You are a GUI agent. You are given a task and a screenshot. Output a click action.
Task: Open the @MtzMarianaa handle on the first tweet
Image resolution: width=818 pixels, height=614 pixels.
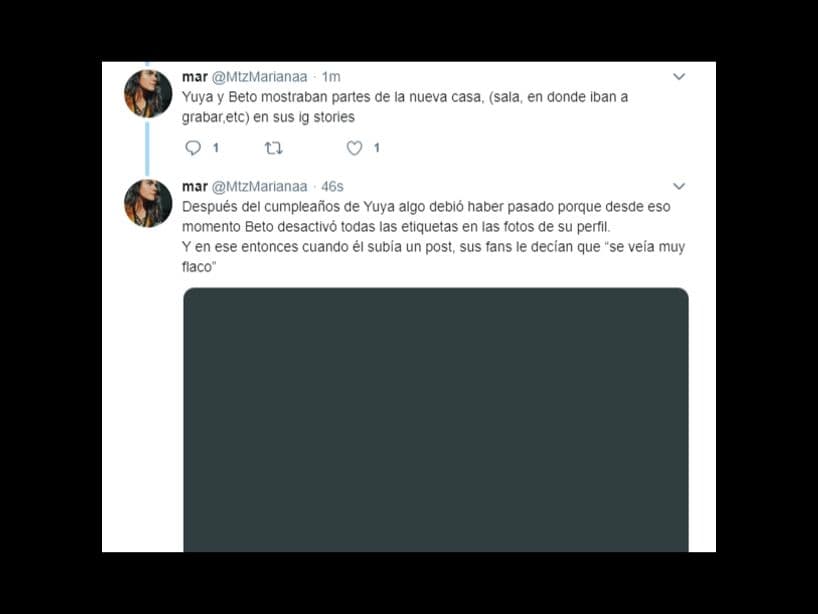point(259,77)
